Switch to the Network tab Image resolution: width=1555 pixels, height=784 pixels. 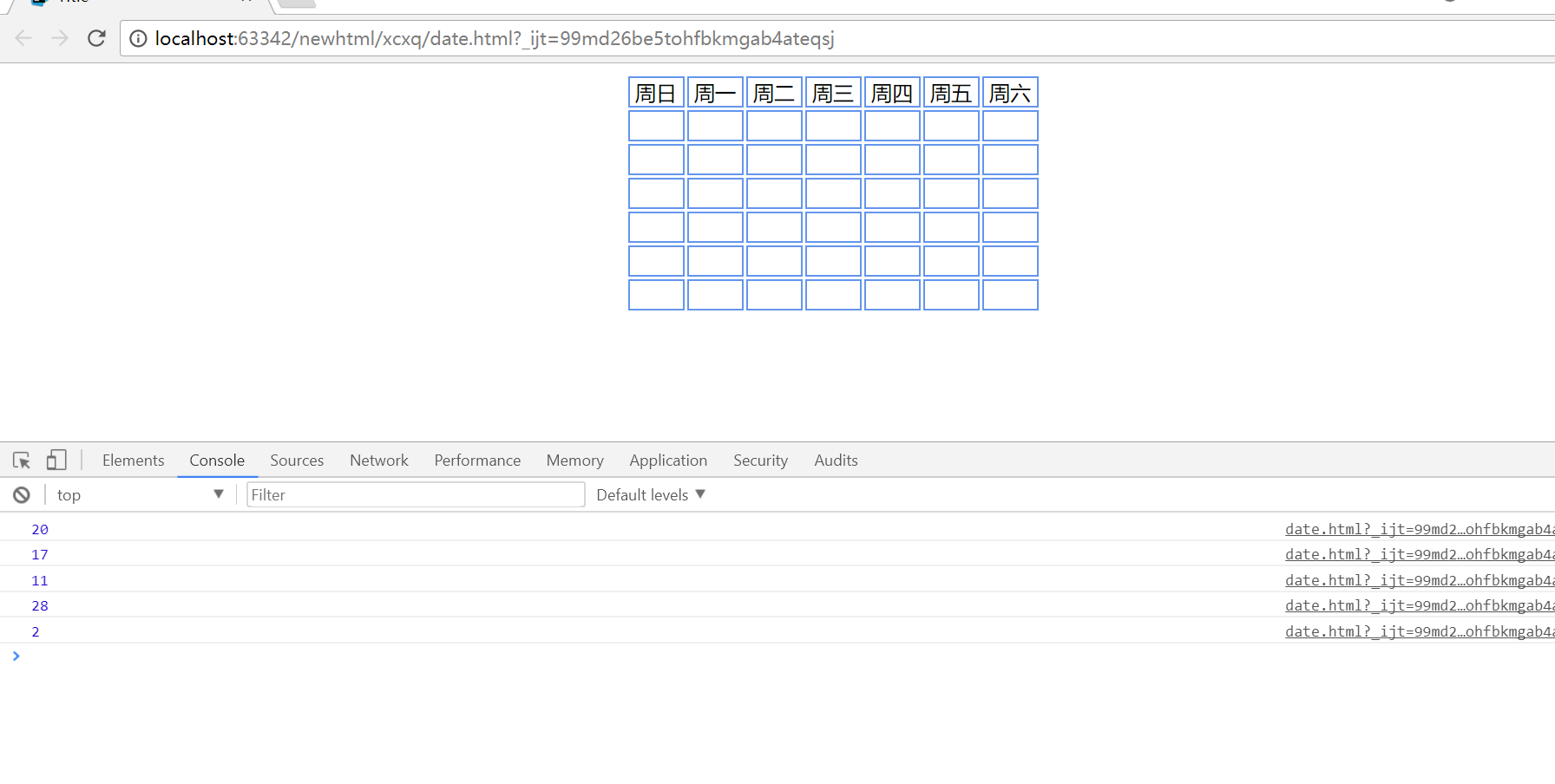[378, 461]
